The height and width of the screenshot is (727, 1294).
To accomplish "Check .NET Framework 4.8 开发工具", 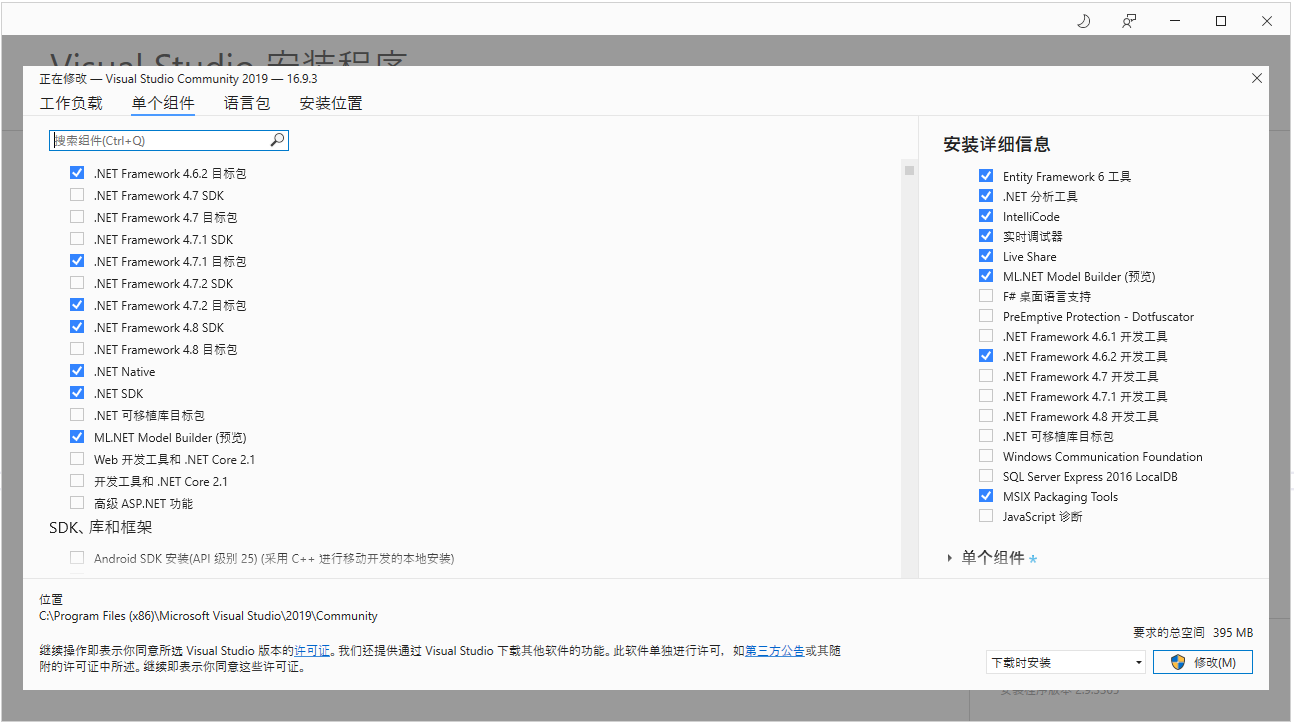I will (x=986, y=416).
